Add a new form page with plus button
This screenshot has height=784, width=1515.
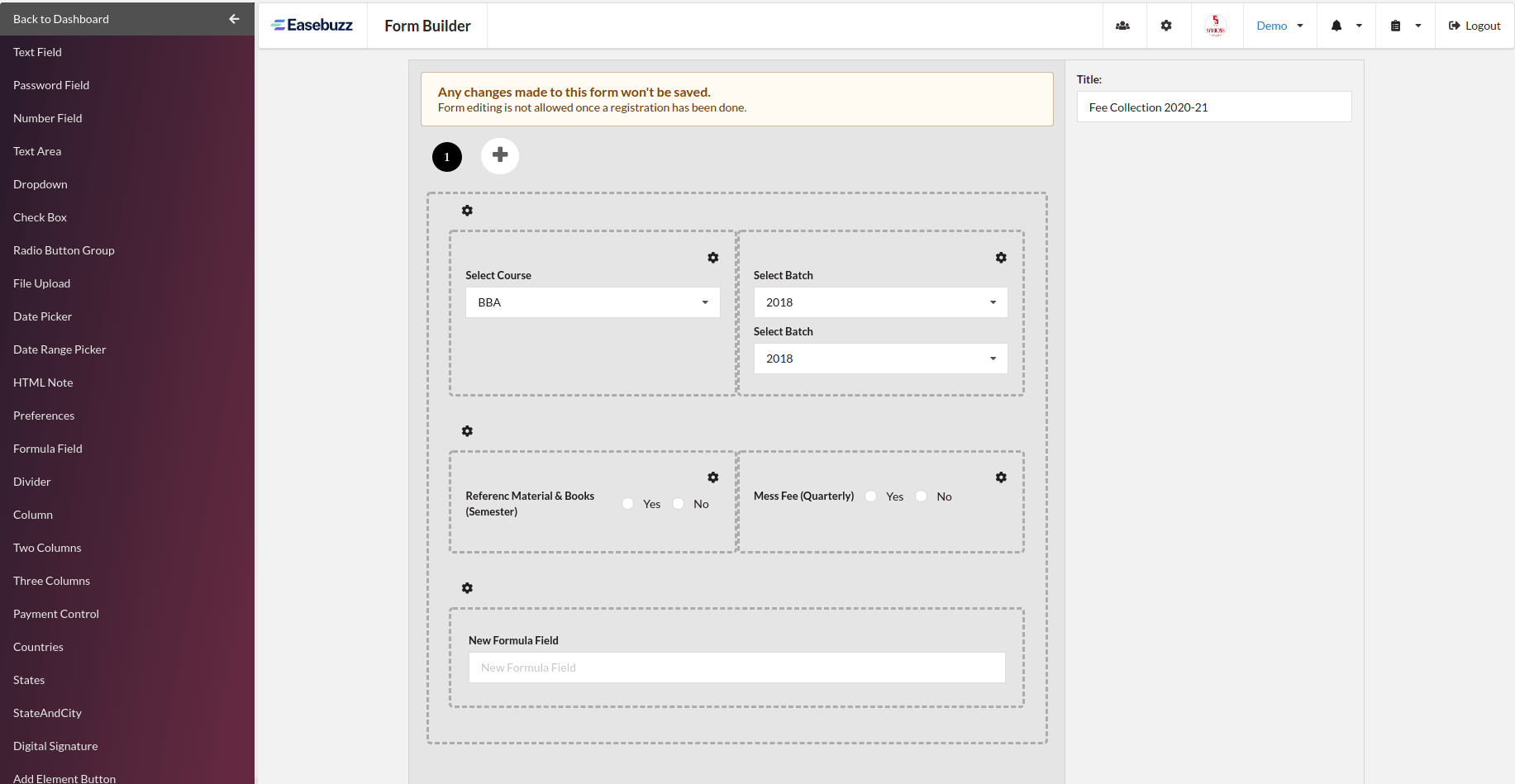click(500, 155)
